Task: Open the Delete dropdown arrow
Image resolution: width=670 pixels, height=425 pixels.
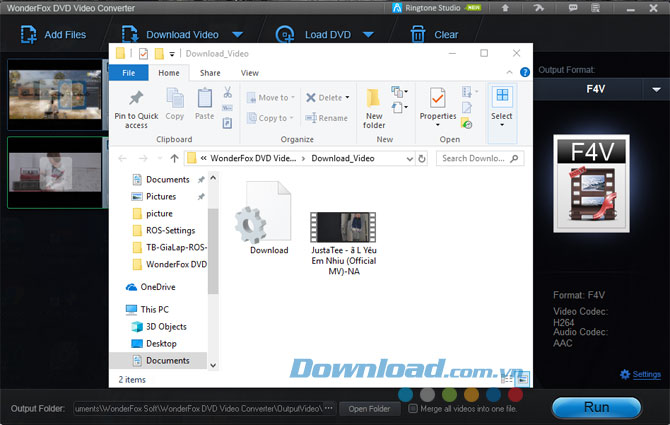Action: tap(347, 98)
